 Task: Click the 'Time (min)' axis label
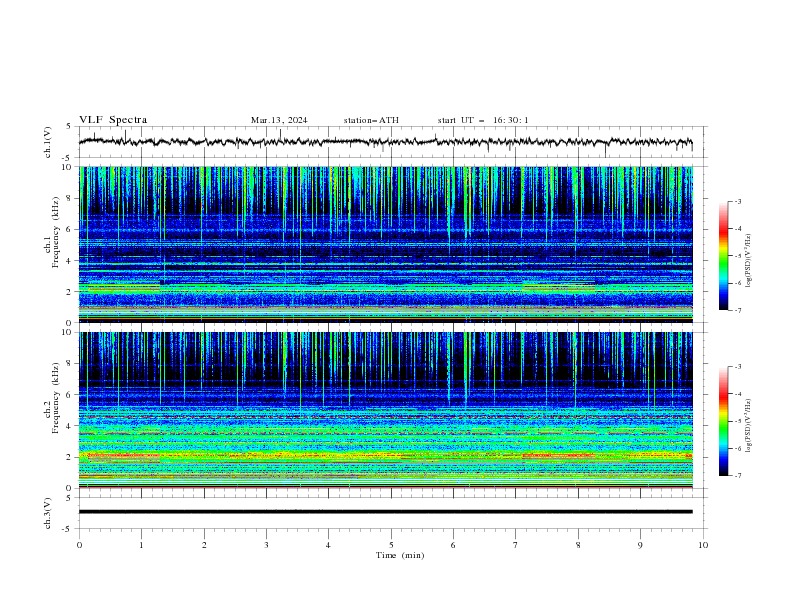(x=400, y=555)
